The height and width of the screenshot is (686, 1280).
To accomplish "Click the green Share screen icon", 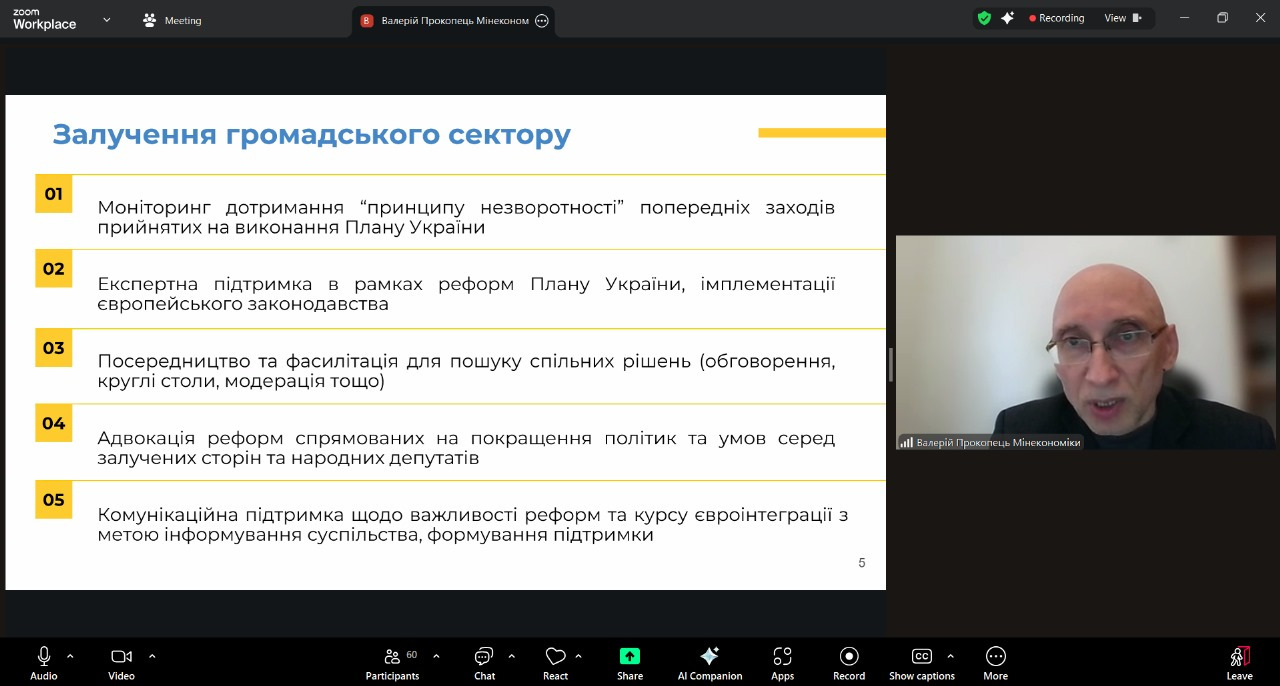I will coord(629,656).
